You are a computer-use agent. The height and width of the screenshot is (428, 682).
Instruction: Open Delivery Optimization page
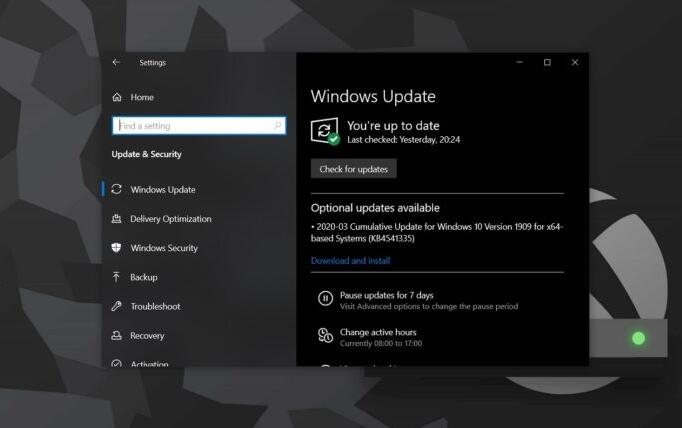click(170, 219)
